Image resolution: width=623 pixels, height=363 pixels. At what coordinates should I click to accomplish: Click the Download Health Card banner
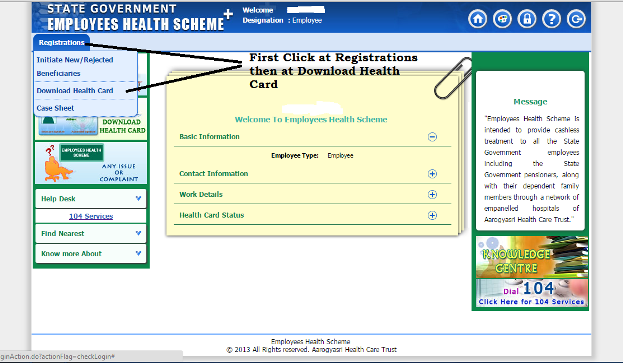[x=91, y=126]
